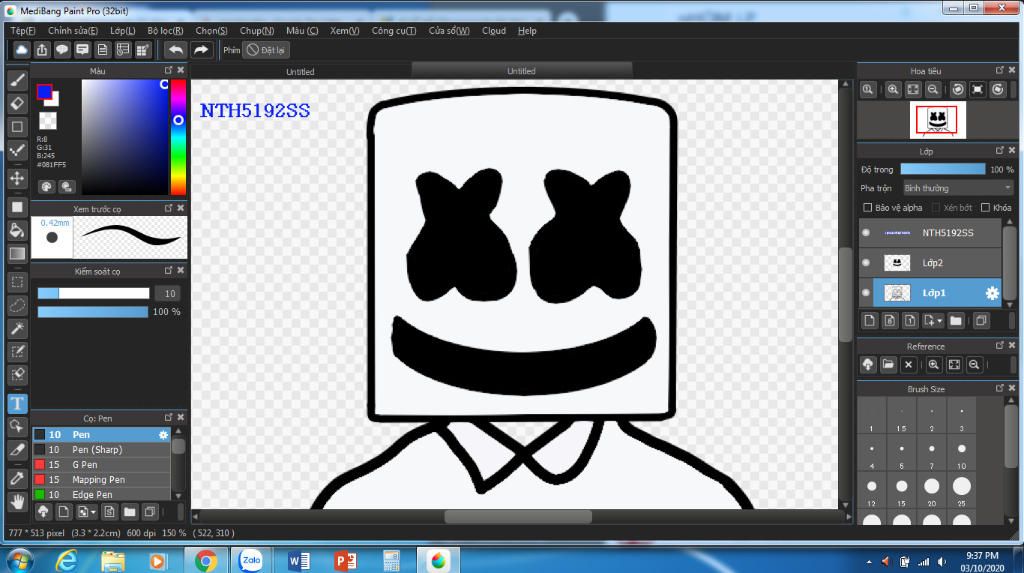
Task: Undock the Brush Size panel
Action: click(1000, 388)
